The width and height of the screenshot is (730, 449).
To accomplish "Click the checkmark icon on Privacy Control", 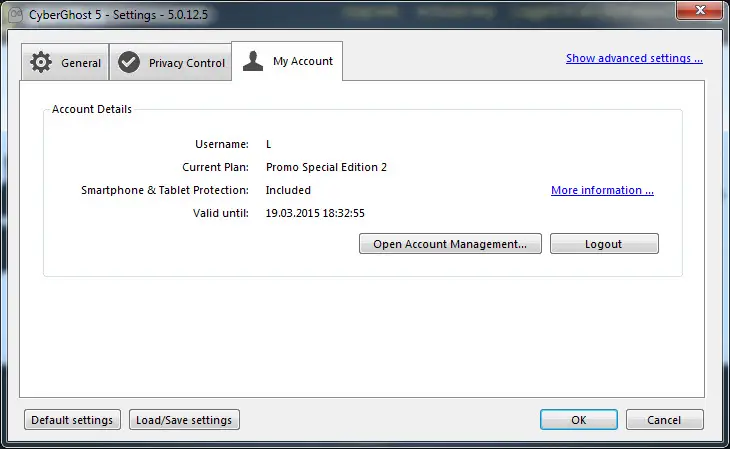I will [x=128, y=62].
